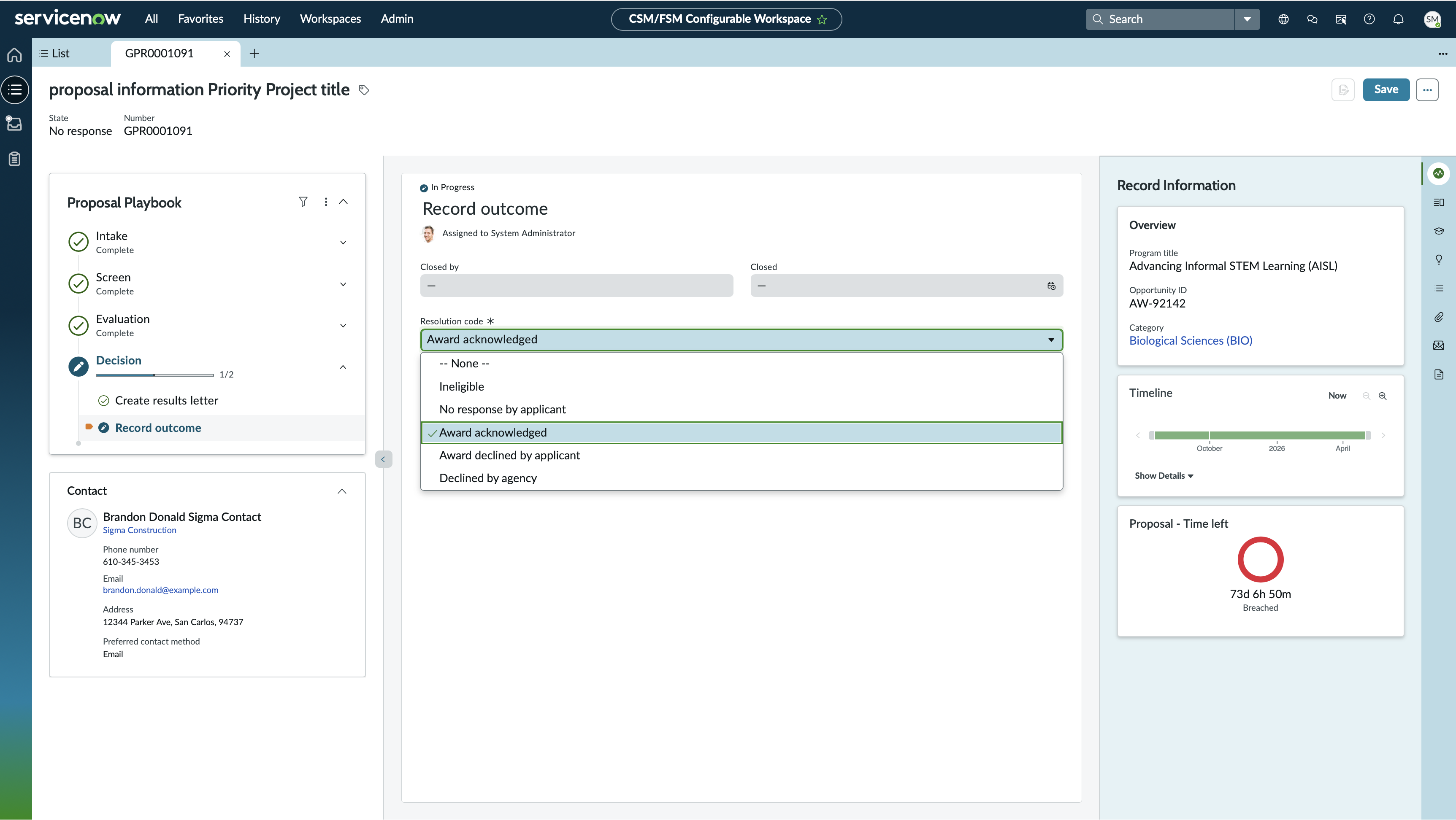1456x820 pixels.
Task: Collapse the Decision stage
Action: 343,367
